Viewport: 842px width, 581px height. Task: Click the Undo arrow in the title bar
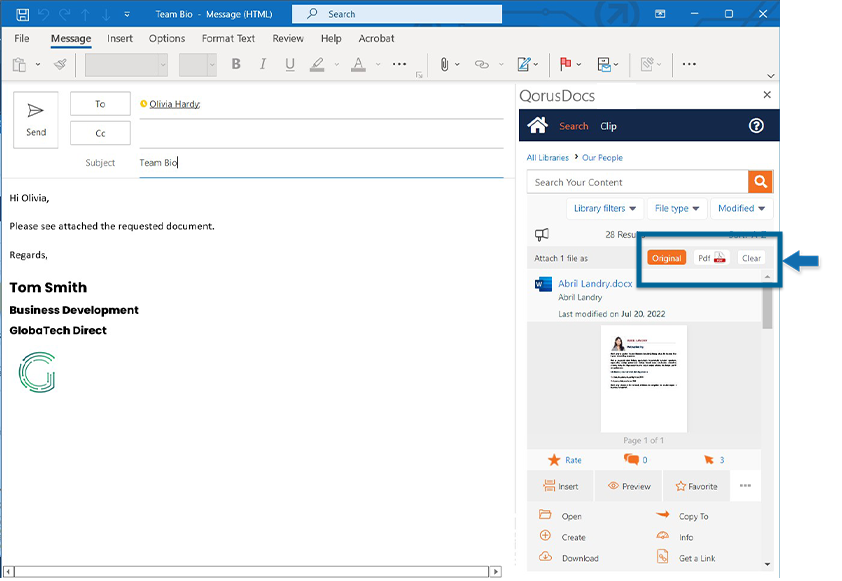(x=43, y=14)
